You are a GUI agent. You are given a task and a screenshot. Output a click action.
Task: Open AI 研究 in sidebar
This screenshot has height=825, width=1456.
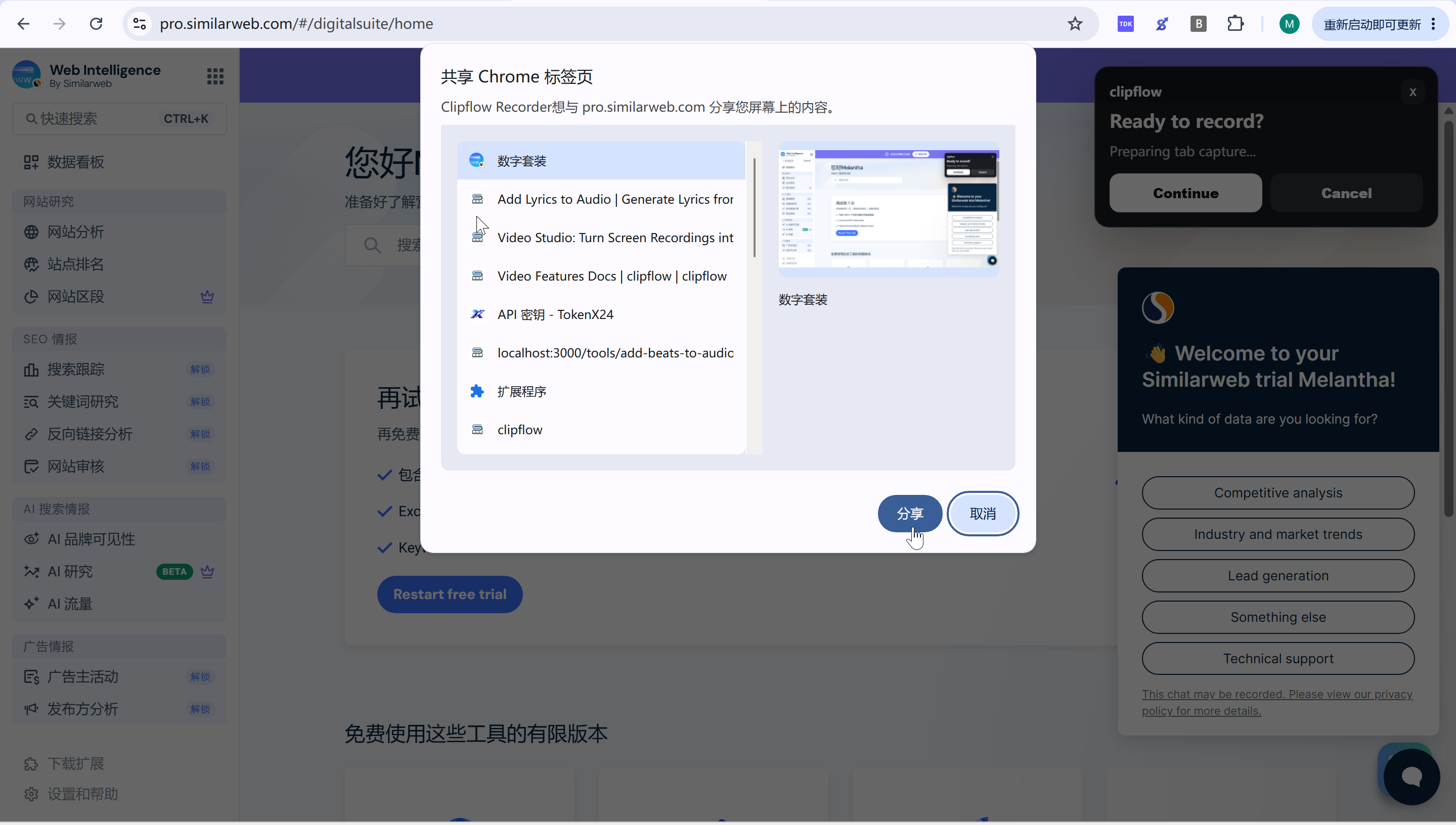pyautogui.click(x=119, y=572)
